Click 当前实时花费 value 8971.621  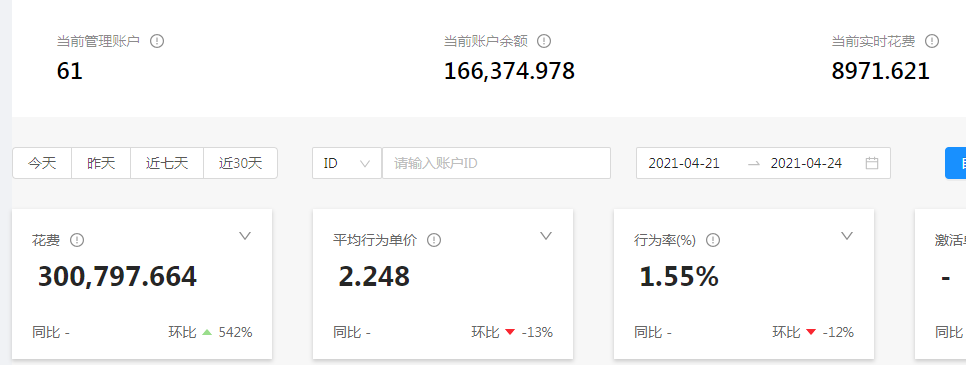(x=880, y=72)
